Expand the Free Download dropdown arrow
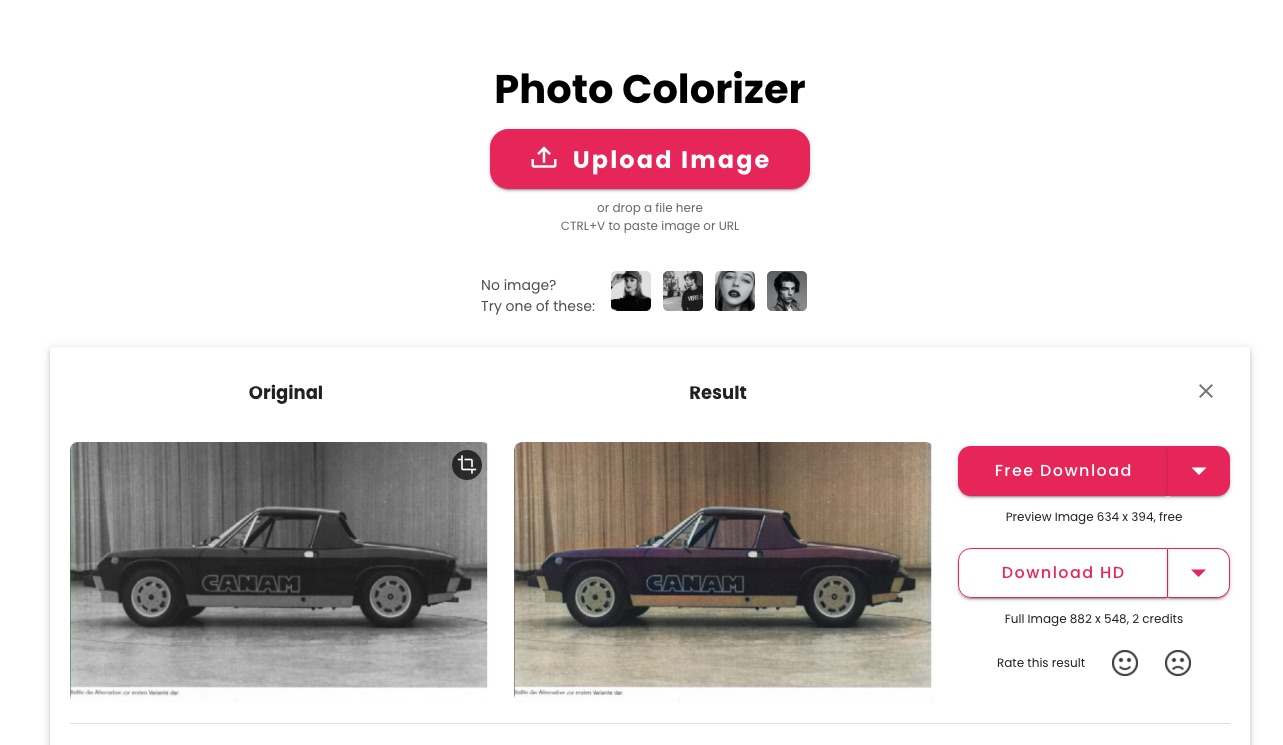The image size is (1283, 745). point(1198,471)
